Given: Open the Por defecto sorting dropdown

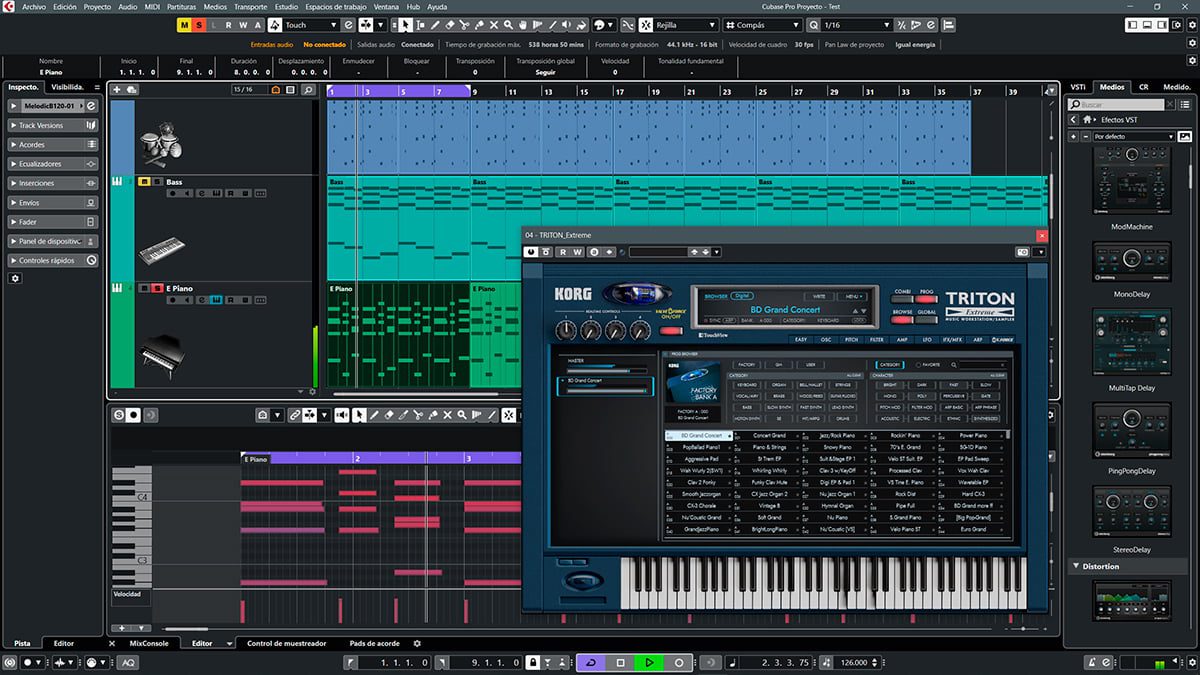Looking at the screenshot, I should pyautogui.click(x=1134, y=136).
